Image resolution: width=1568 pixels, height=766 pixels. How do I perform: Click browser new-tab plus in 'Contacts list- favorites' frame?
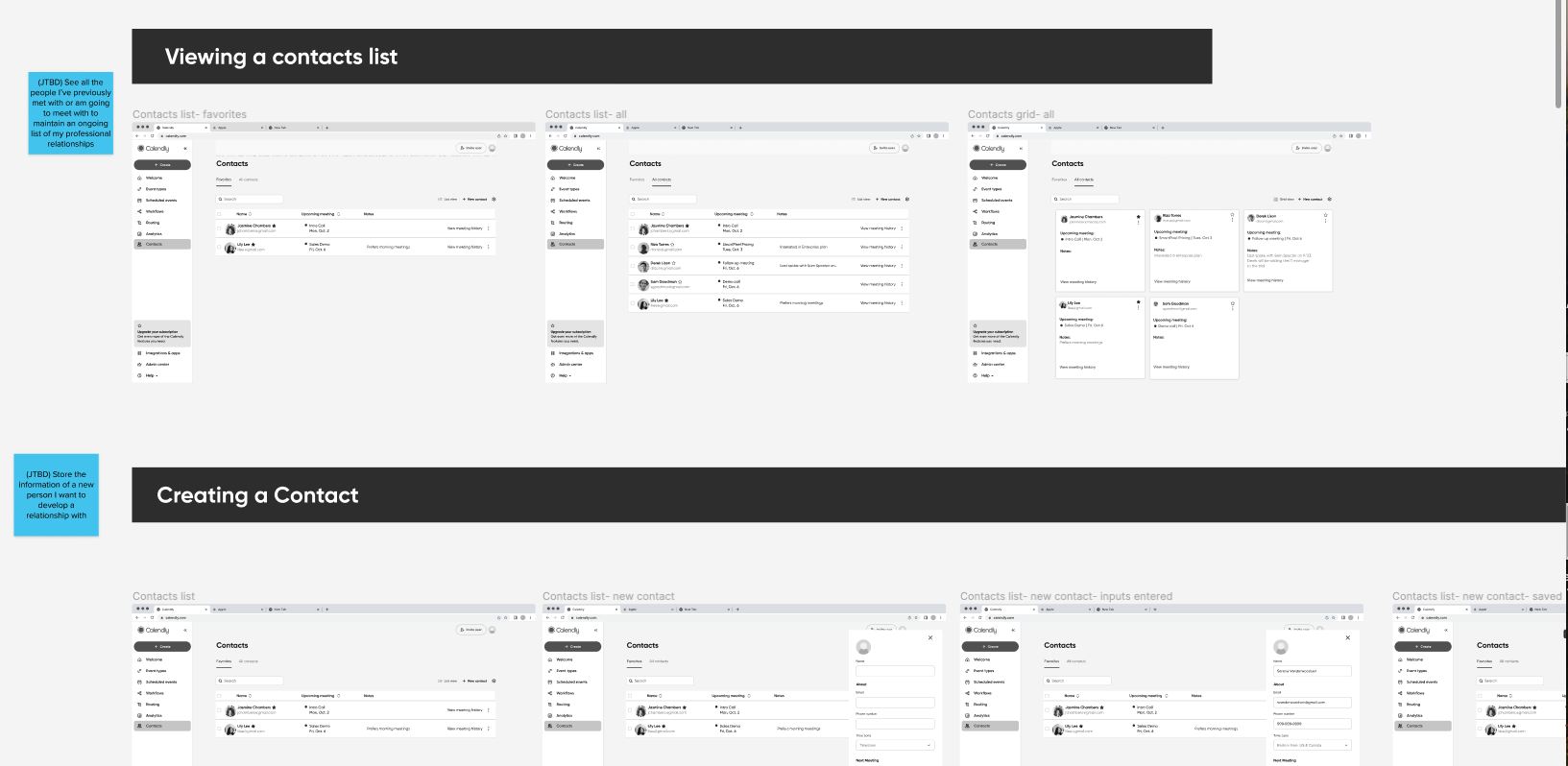point(326,127)
